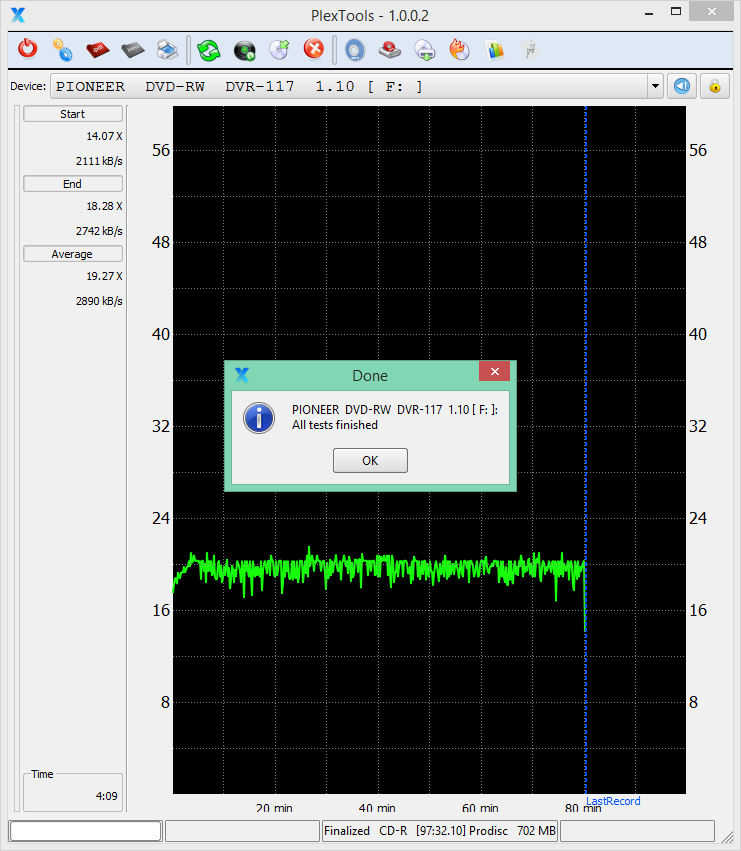Open settings with the gears icon
Image resolution: width=741 pixels, height=851 pixels.
pyautogui.click(x=62, y=49)
